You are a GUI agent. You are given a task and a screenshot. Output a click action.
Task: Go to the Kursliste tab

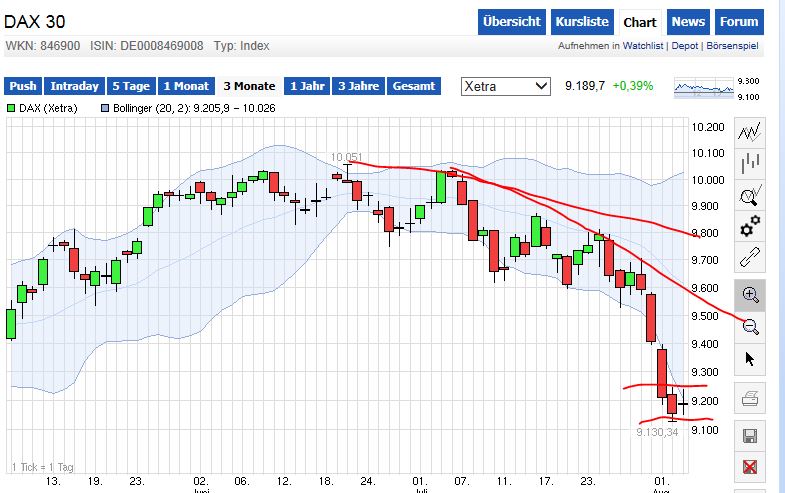581,22
